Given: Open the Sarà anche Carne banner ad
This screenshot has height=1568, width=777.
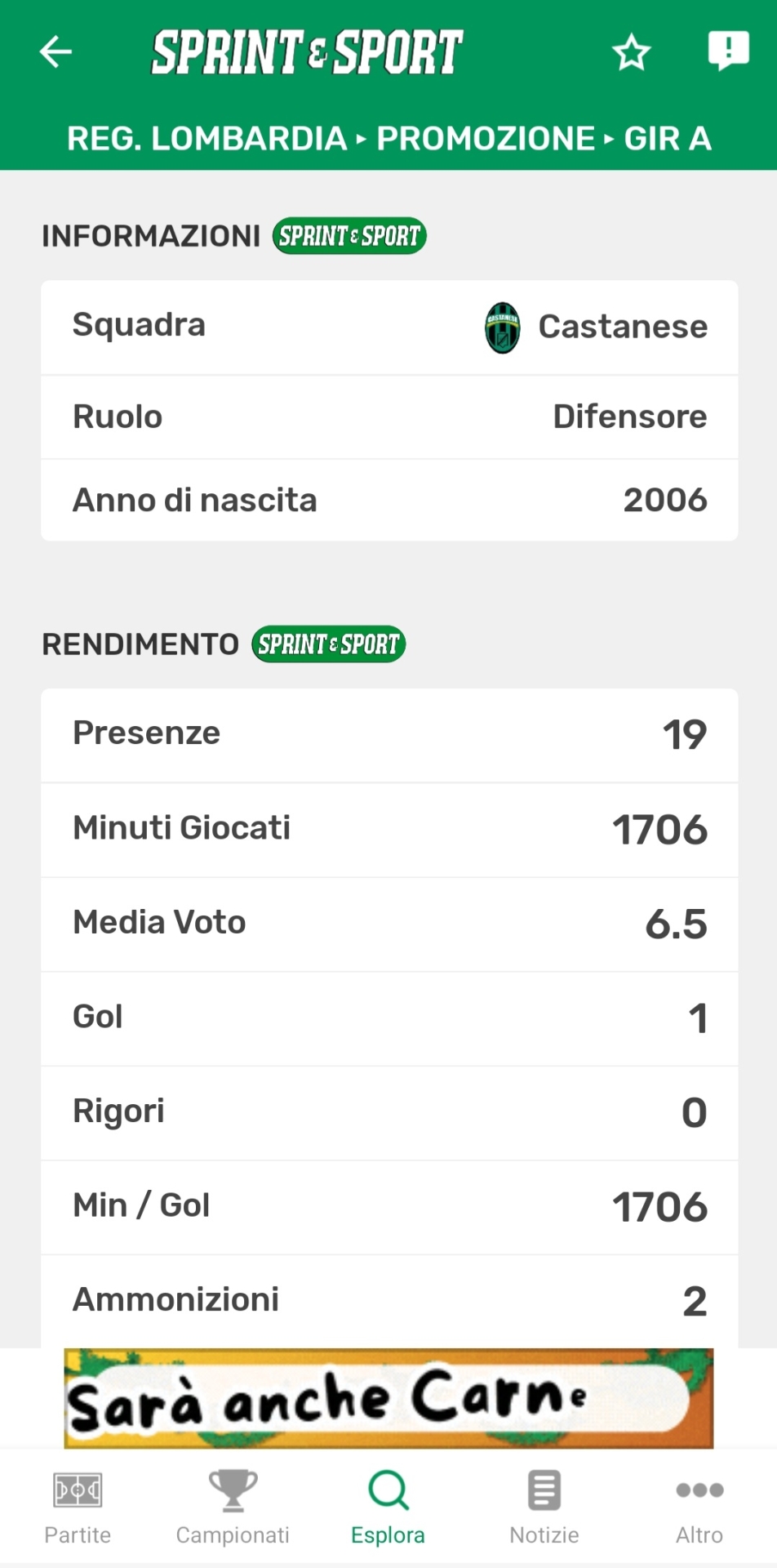Looking at the screenshot, I should coord(388,1398).
